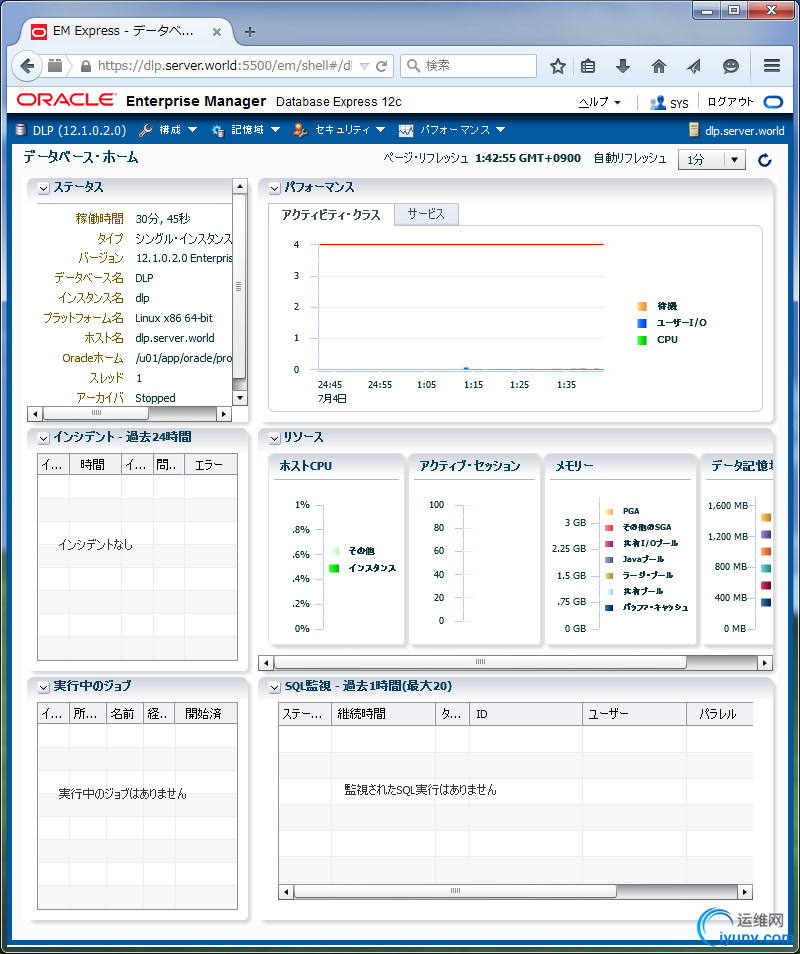
Task: Click the paper plane send icon
Action: coord(694,66)
